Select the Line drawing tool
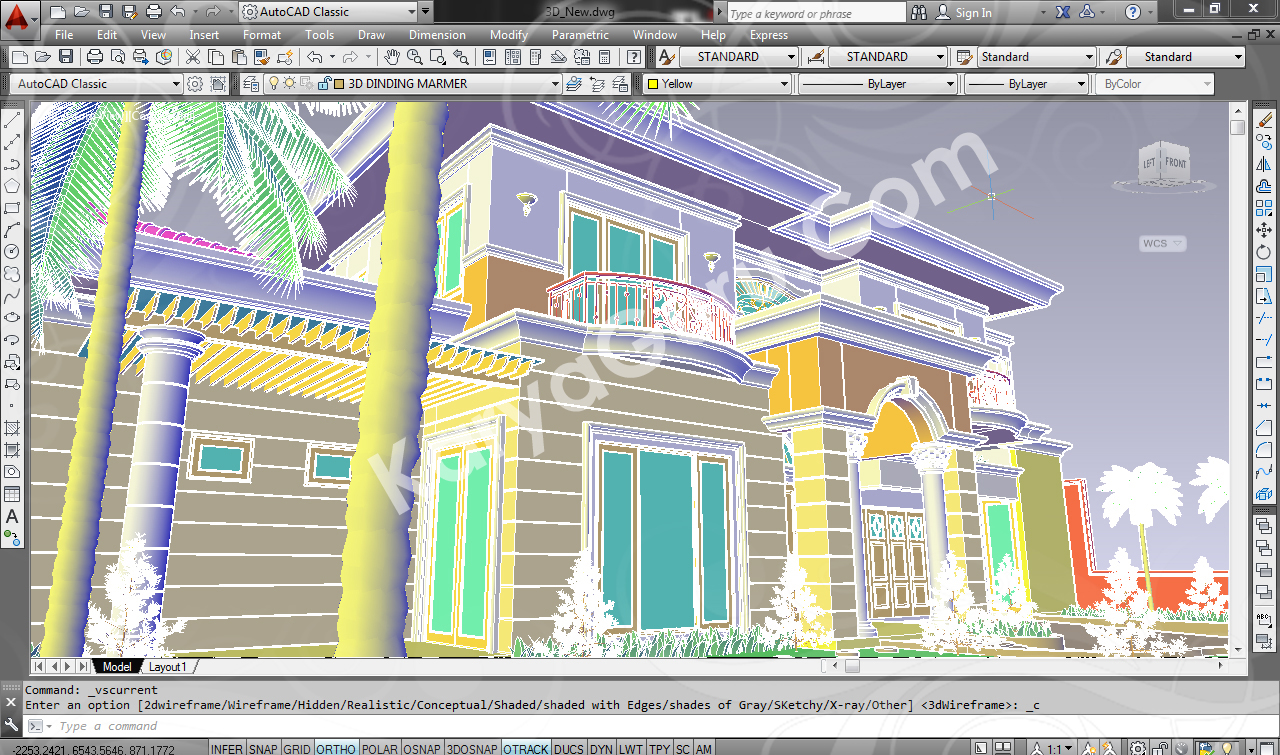The image size is (1280, 755). click(13, 120)
